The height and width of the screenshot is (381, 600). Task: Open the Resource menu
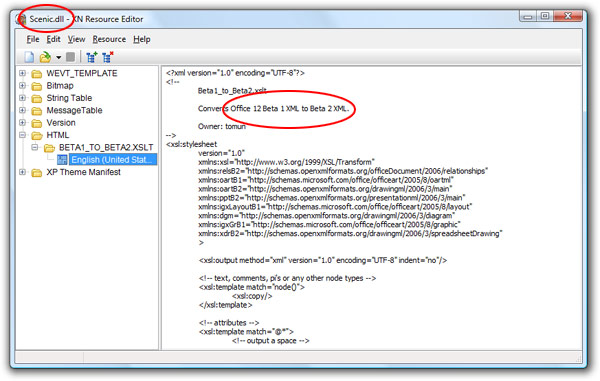tap(109, 39)
